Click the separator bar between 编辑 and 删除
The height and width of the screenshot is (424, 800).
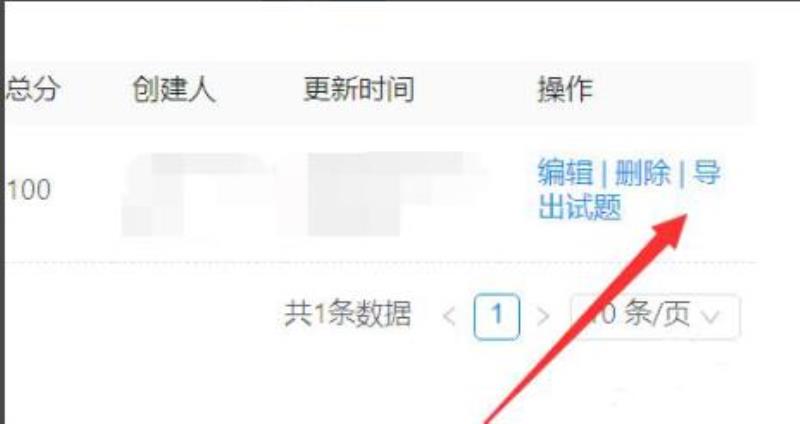pyautogui.click(x=604, y=173)
